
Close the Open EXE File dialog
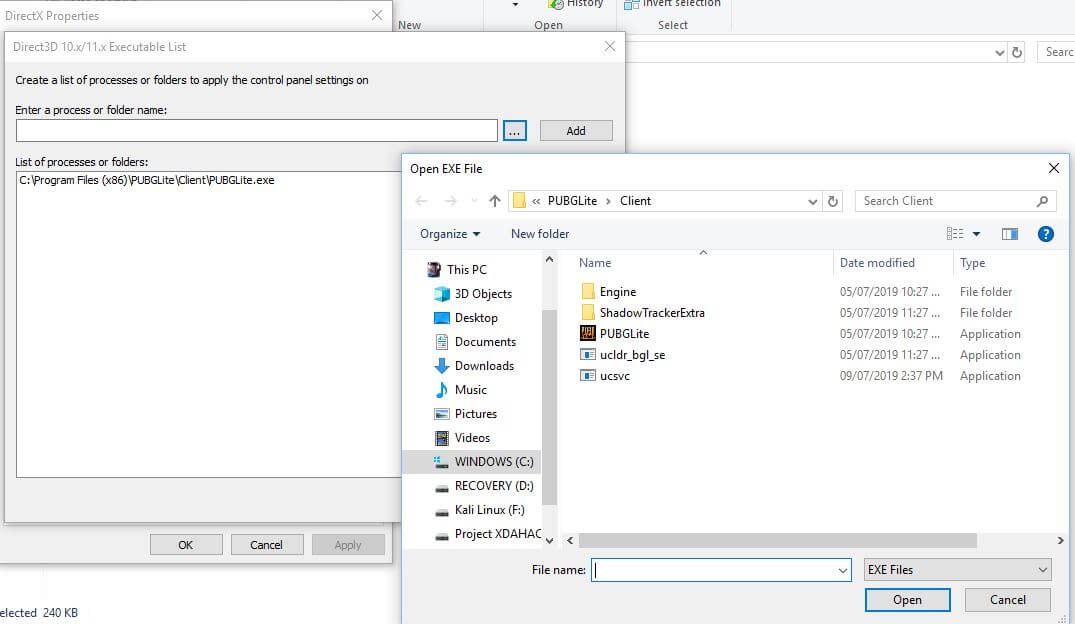(1054, 169)
